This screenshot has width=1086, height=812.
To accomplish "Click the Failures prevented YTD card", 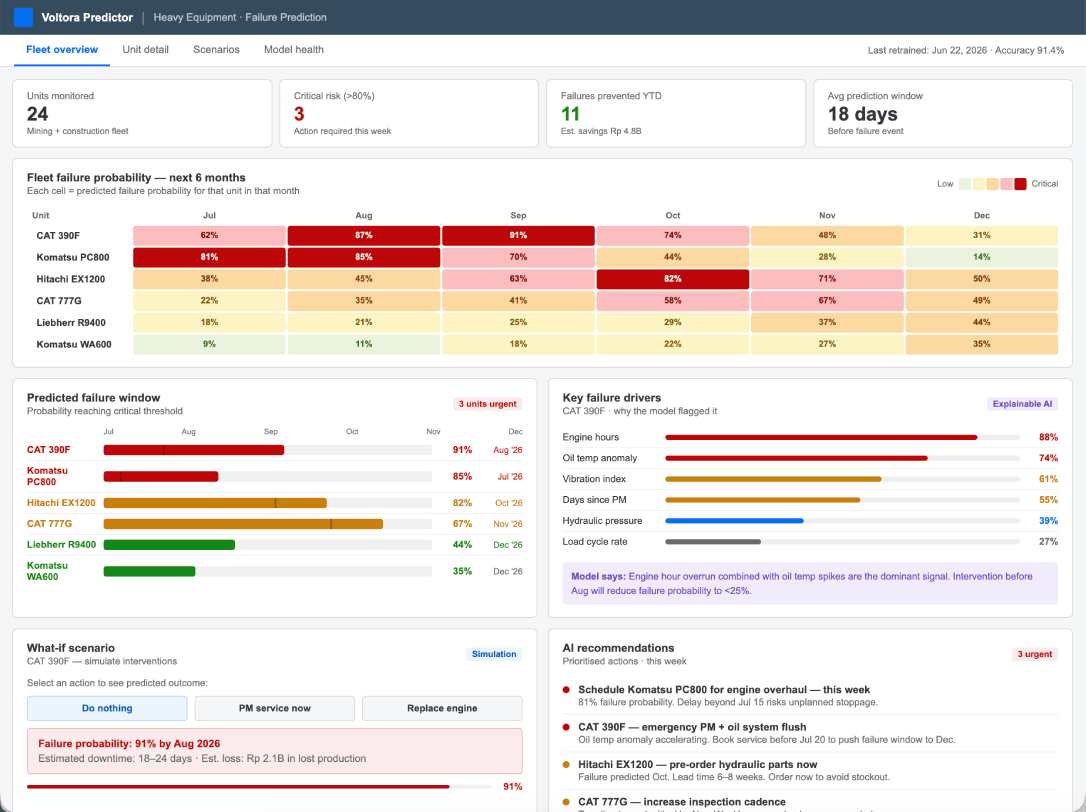I will tap(676, 113).
